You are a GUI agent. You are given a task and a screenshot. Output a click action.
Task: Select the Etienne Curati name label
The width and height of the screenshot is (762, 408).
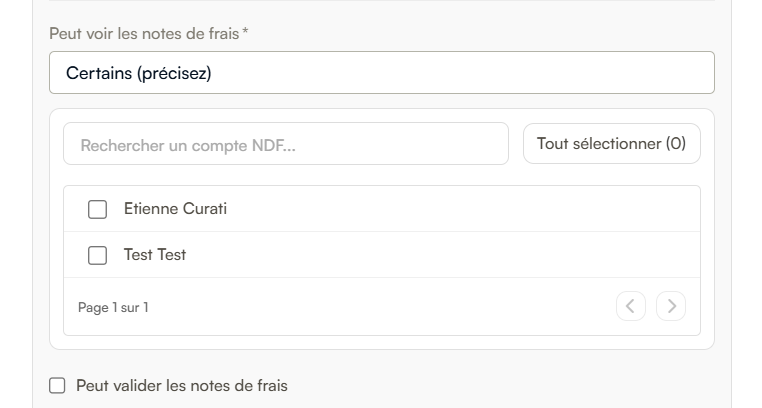(x=175, y=209)
